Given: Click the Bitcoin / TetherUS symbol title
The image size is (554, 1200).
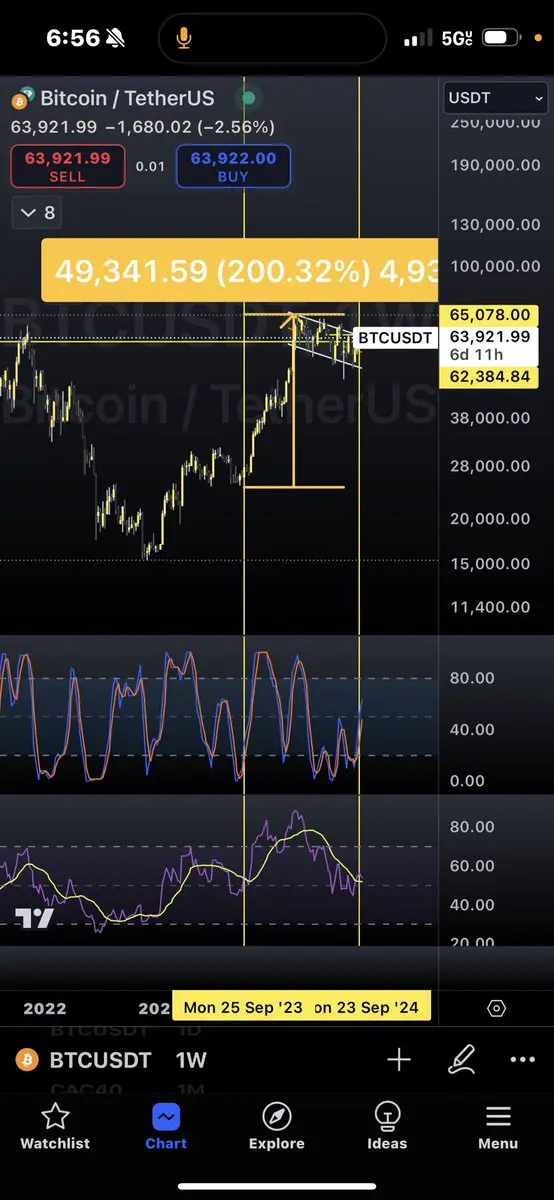Looking at the screenshot, I should pyautogui.click(x=126, y=98).
